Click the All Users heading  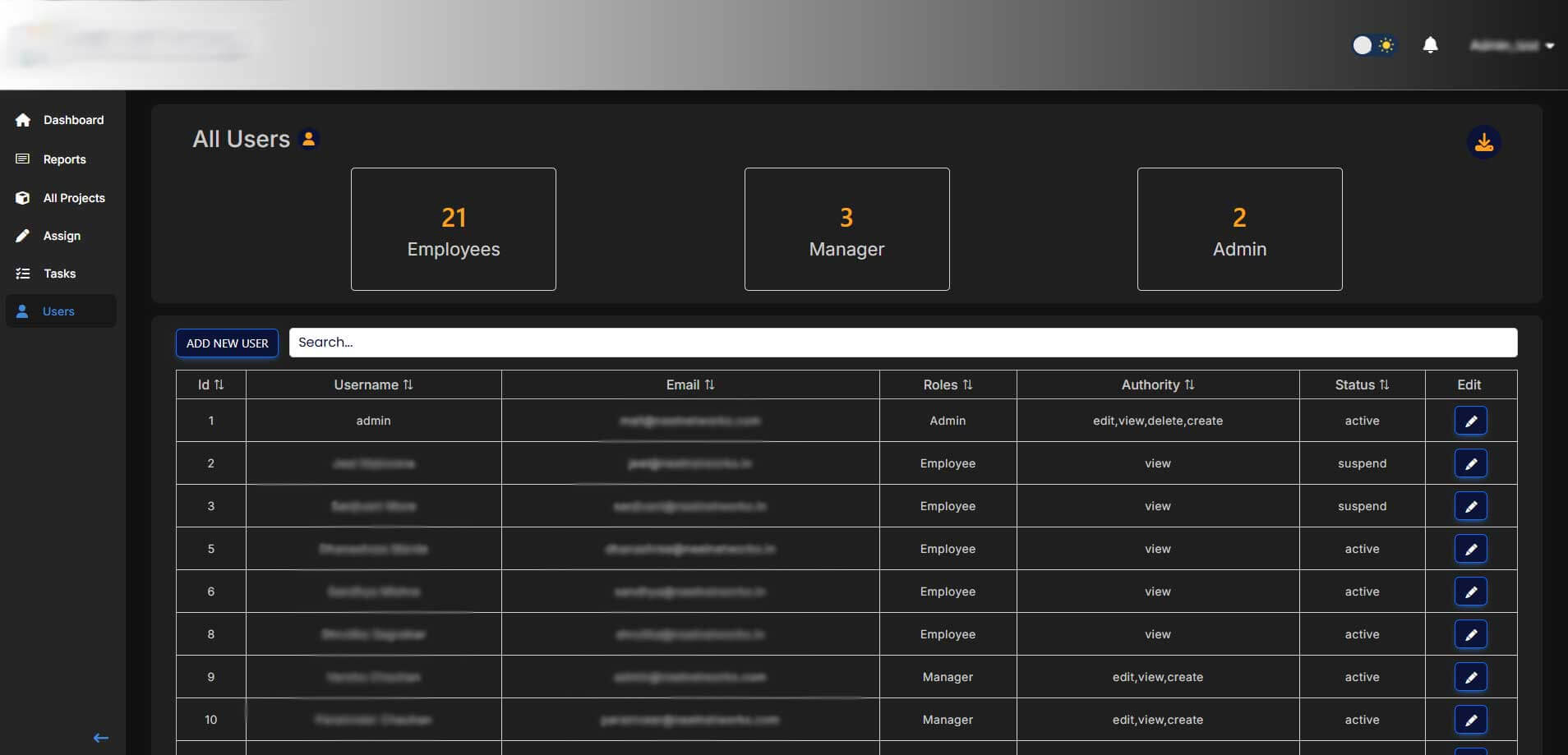[x=242, y=139]
